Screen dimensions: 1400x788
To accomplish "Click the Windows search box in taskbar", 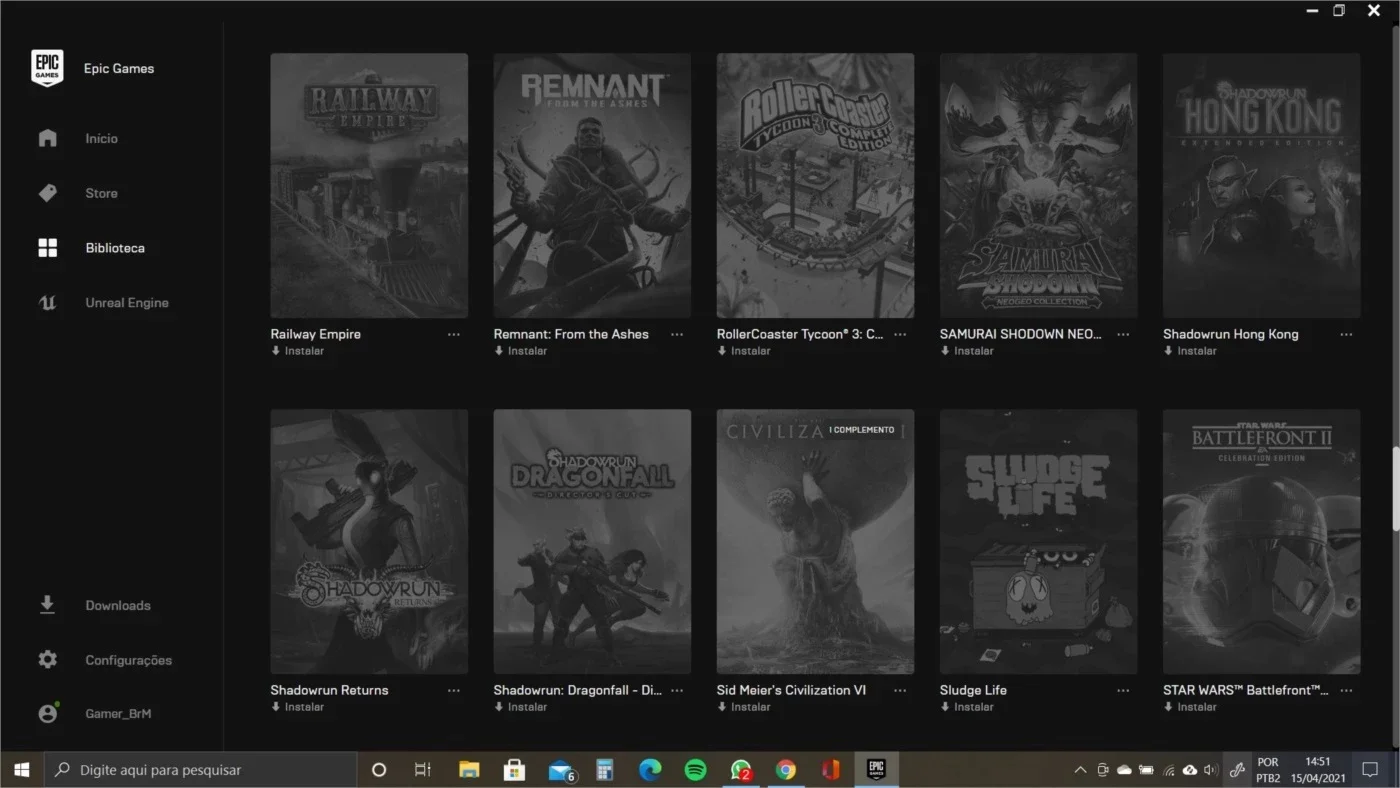I will (201, 770).
